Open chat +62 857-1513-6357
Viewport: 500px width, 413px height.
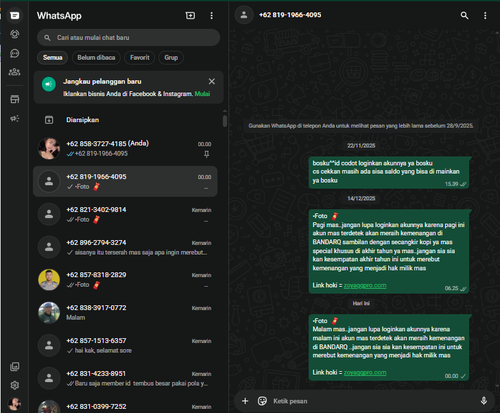[x=125, y=345]
